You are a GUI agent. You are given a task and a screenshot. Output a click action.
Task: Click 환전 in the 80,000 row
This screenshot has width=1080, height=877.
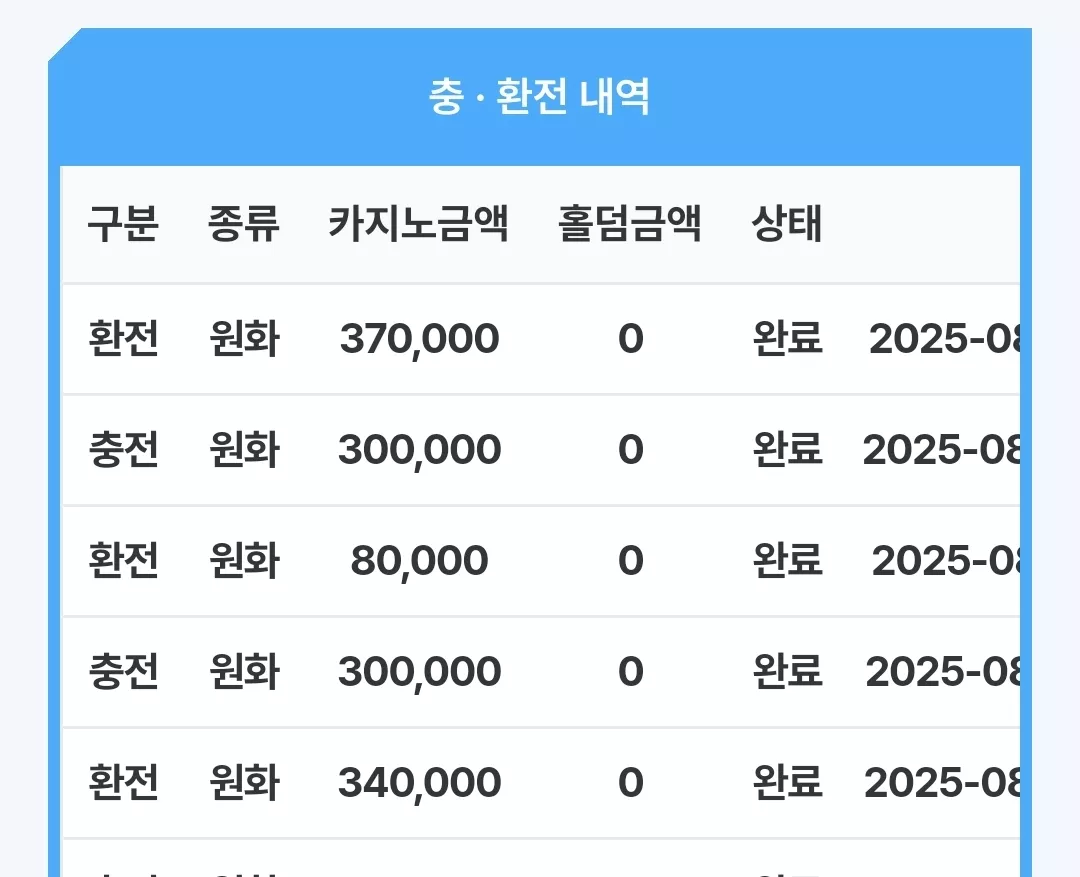[123, 561]
